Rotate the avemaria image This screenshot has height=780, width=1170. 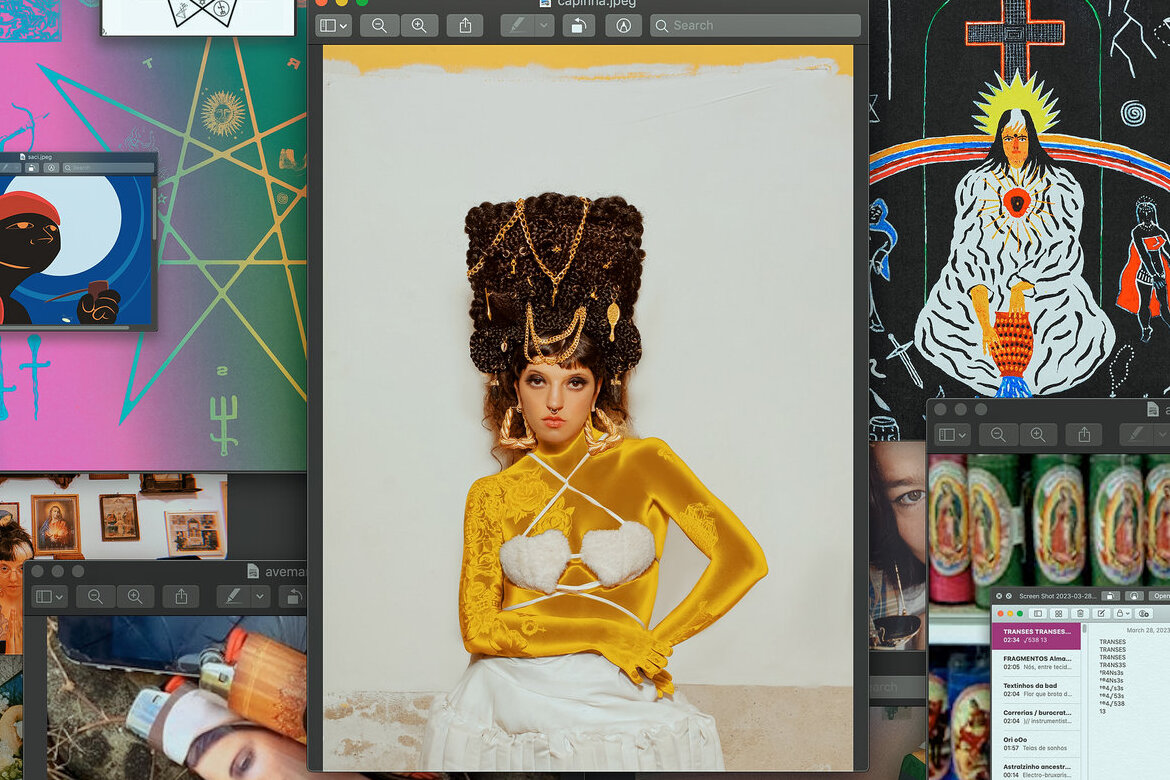[293, 596]
